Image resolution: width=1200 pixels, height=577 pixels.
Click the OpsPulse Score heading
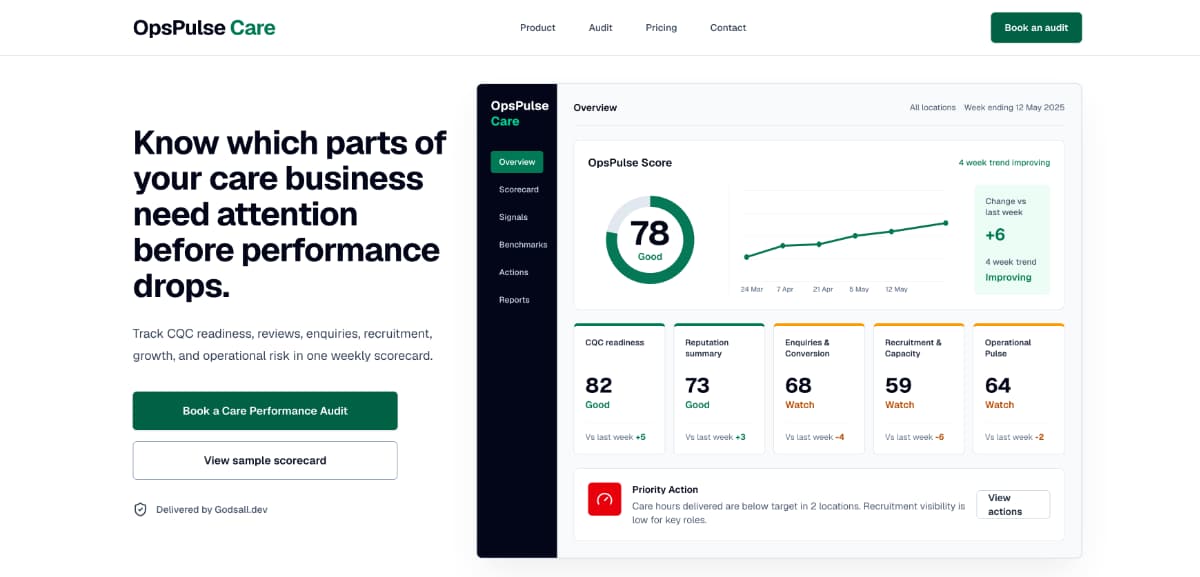pos(630,162)
